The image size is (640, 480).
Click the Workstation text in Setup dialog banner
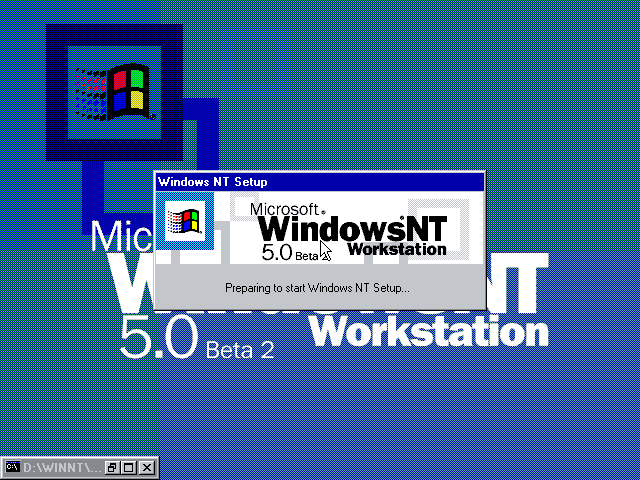tap(397, 249)
